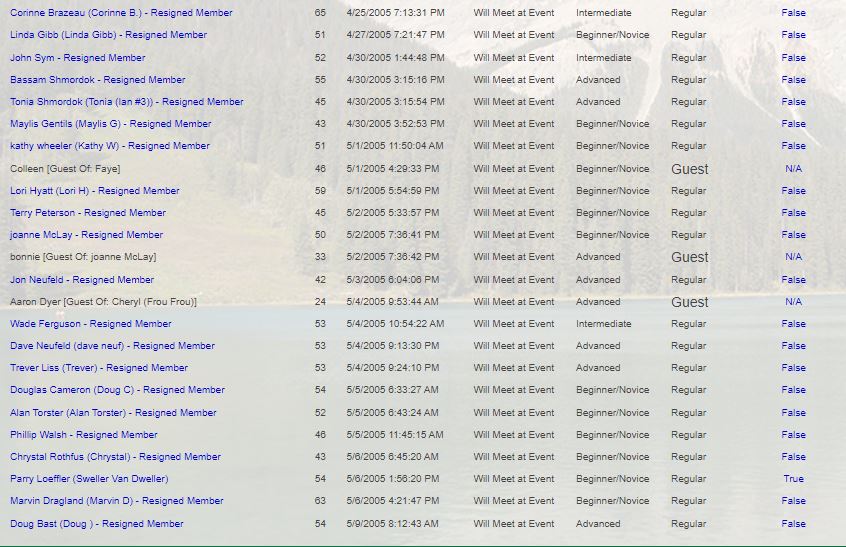Click the Trever Liss (Trever) link
The width and height of the screenshot is (846, 547).
point(99,368)
